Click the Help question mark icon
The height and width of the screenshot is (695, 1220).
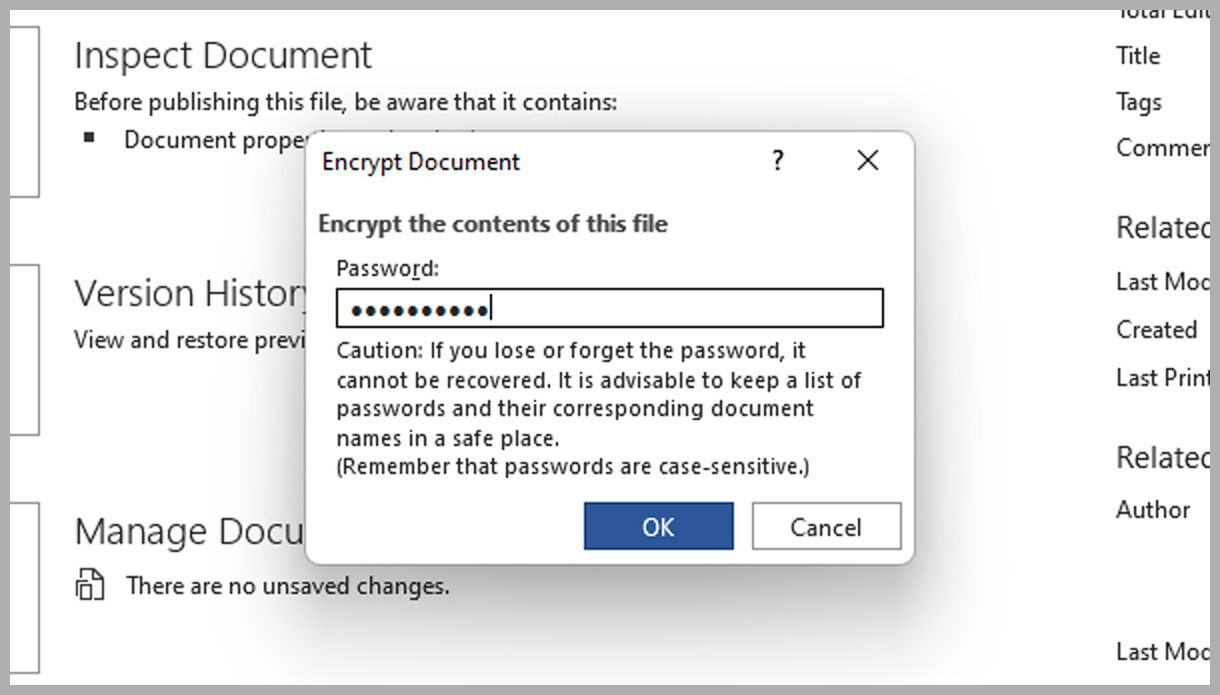point(778,161)
